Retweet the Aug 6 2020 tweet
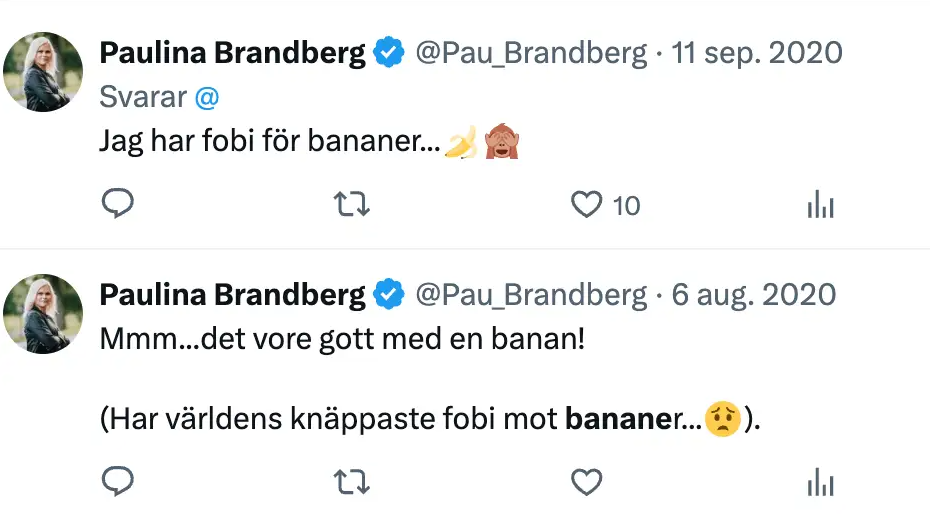 [x=351, y=484]
